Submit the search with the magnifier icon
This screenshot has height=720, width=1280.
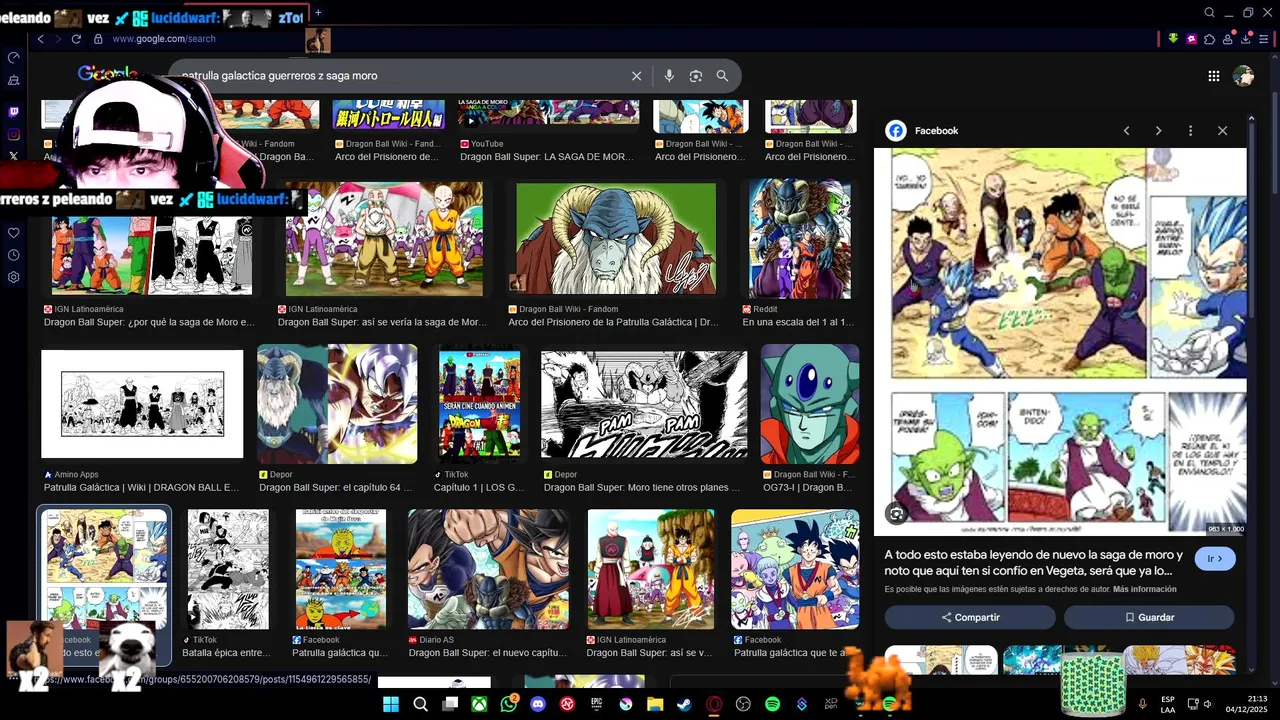click(722, 76)
